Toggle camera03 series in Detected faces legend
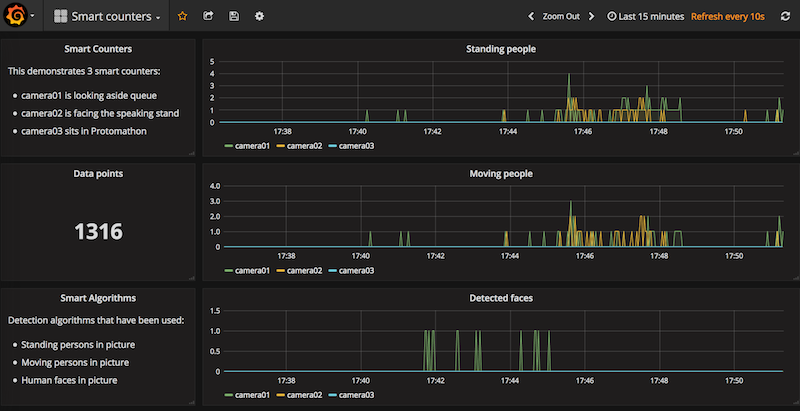 click(351, 395)
